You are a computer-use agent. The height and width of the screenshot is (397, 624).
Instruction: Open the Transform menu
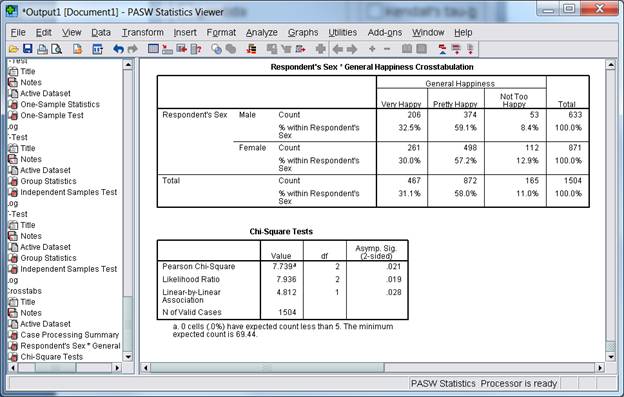[x=142, y=33]
